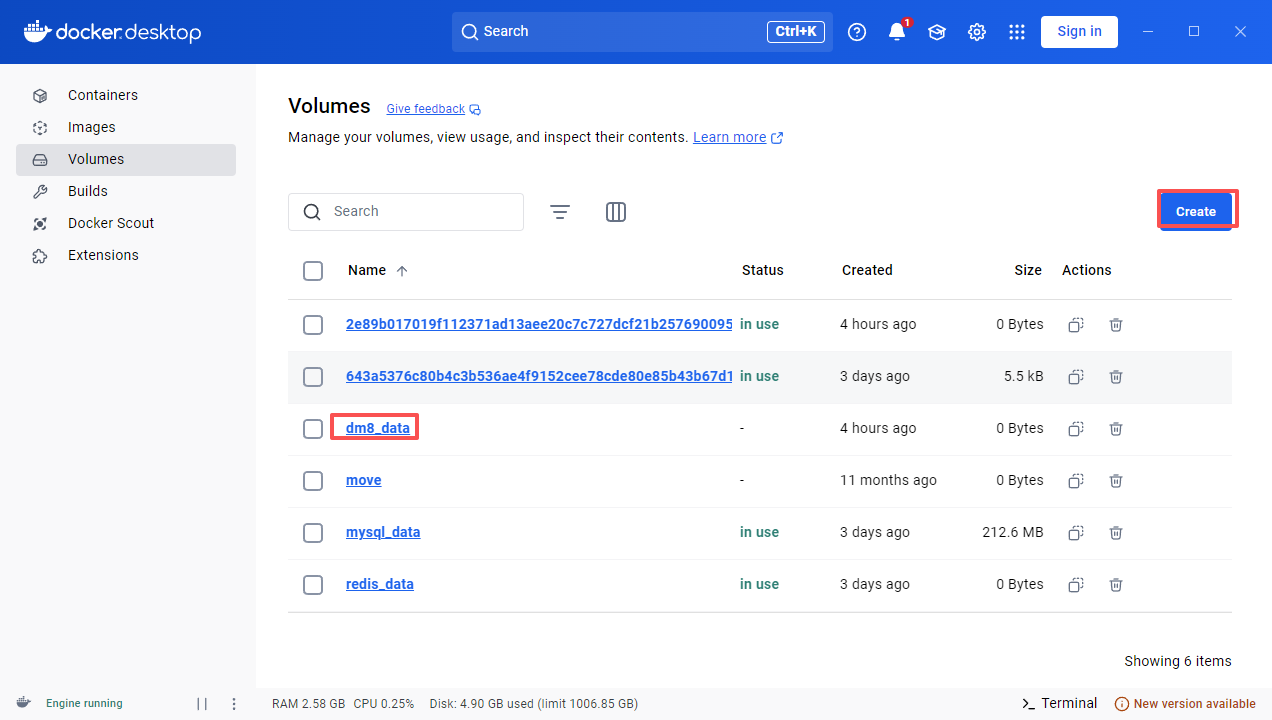The image size is (1272, 720).
Task: Delete the mysql_data volume via the trash icon
Action: pos(1116,532)
